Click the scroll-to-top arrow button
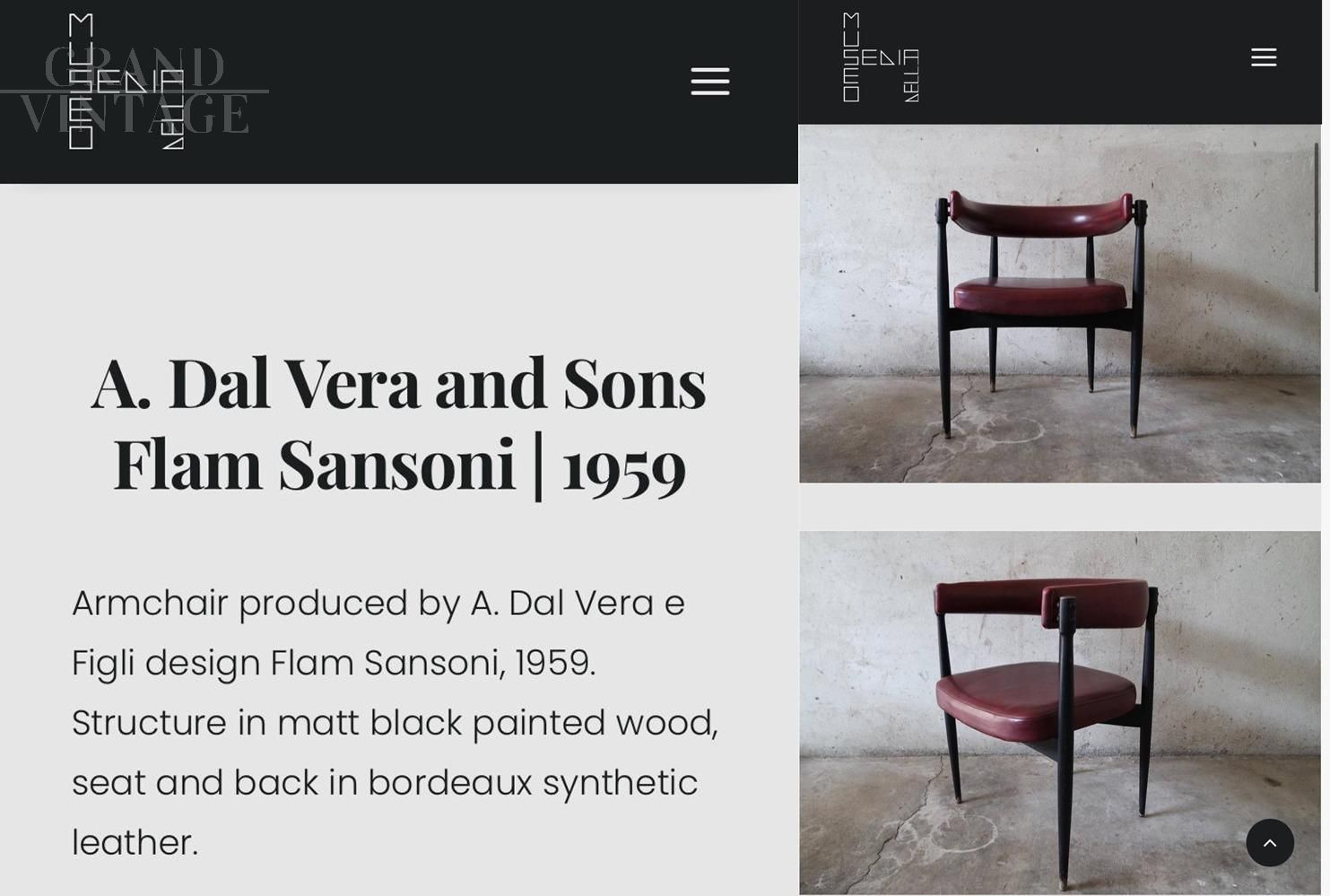The width and height of the screenshot is (1330, 896). 1269,842
